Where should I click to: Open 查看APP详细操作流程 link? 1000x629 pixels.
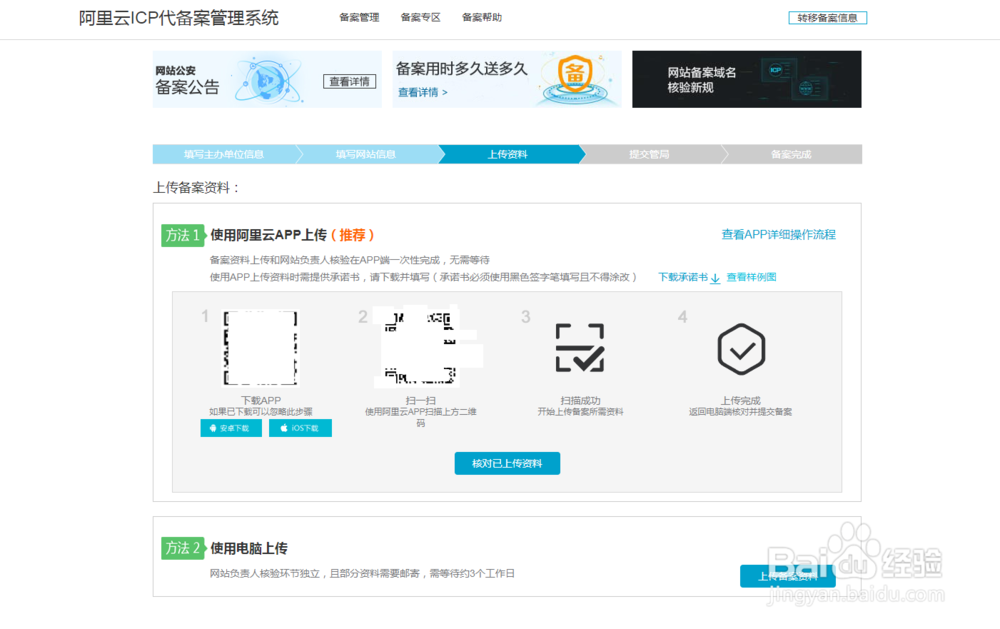[778, 235]
